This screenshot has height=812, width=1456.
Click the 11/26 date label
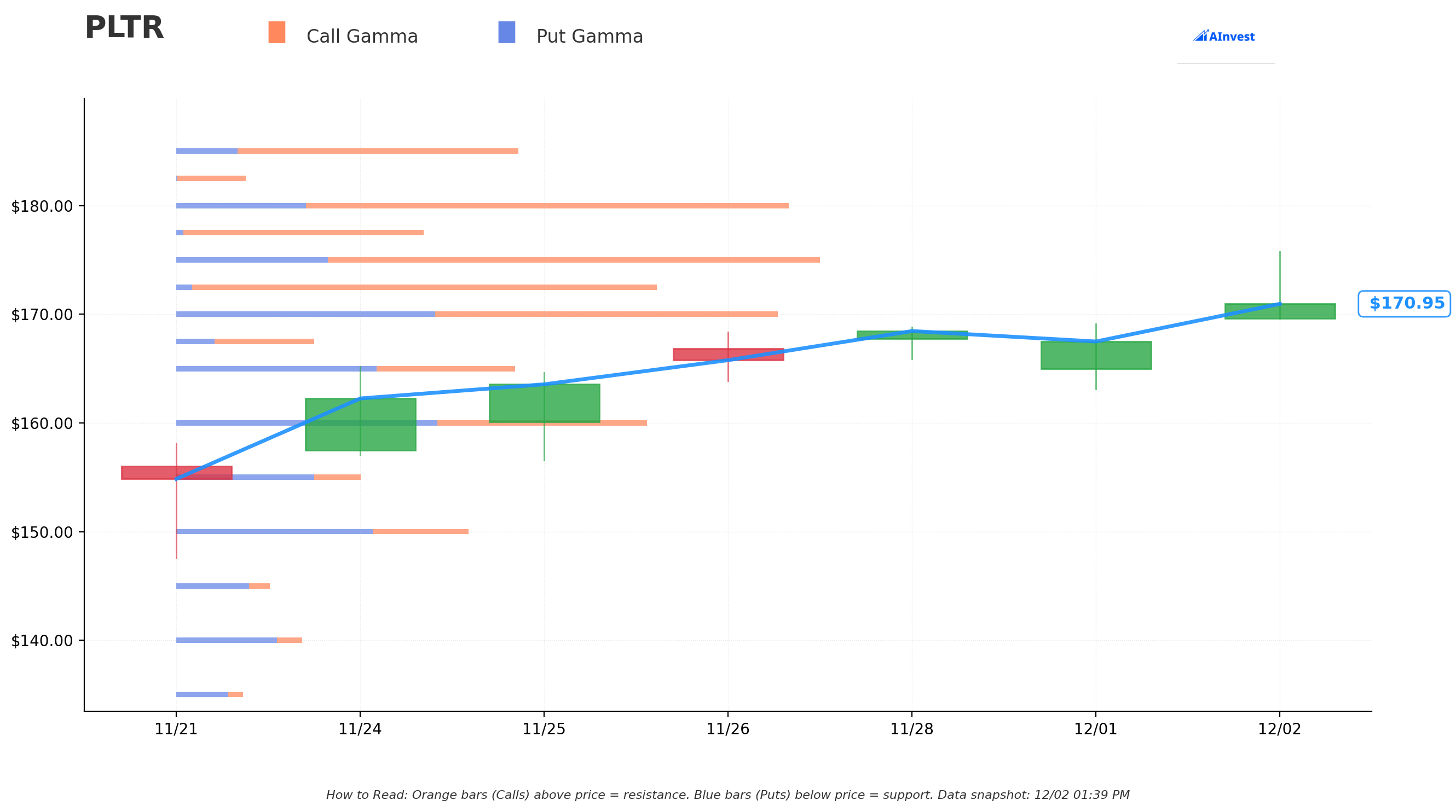728,729
